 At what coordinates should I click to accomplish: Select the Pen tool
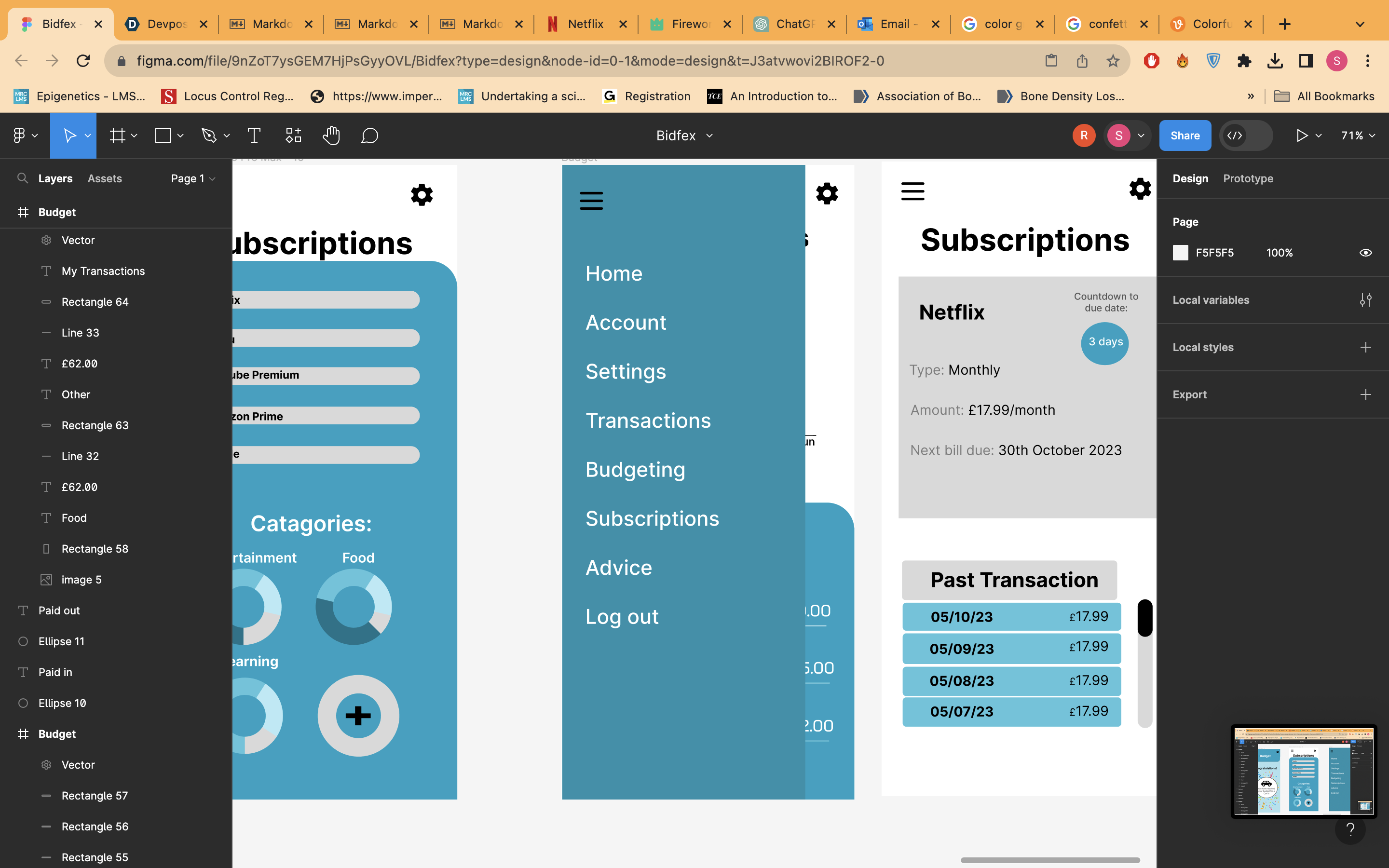click(209, 136)
